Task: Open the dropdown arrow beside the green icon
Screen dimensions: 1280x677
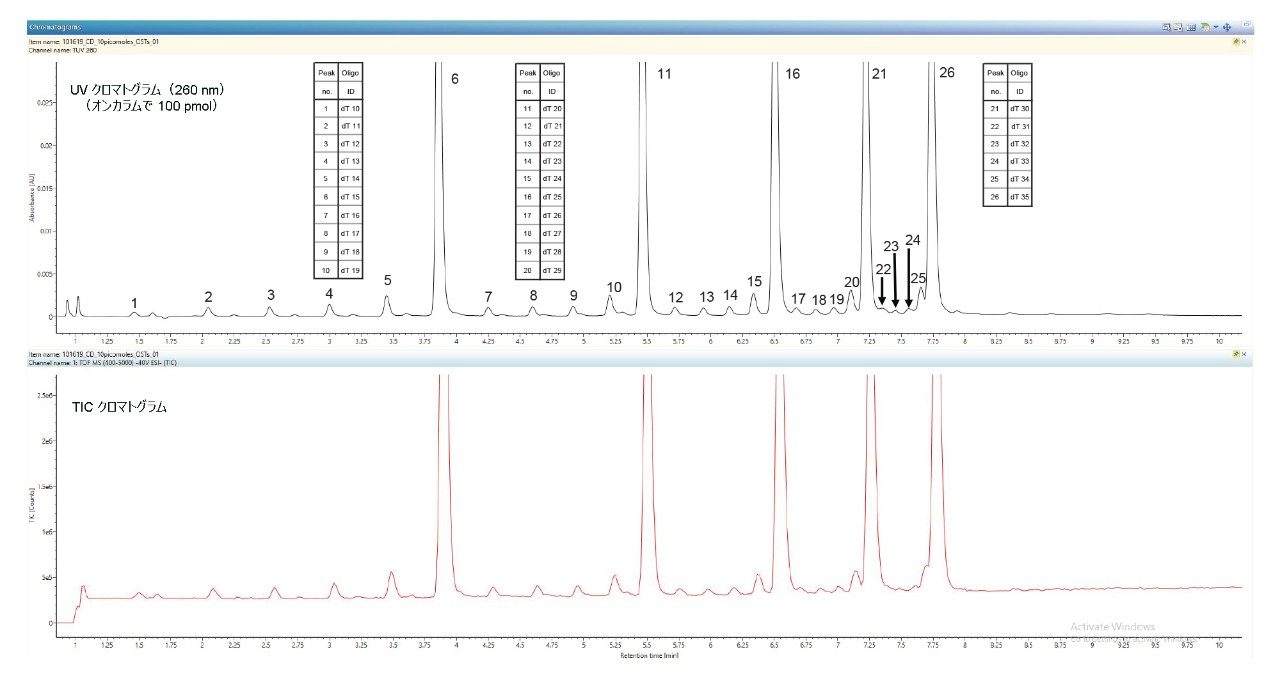Action: 1215,27
